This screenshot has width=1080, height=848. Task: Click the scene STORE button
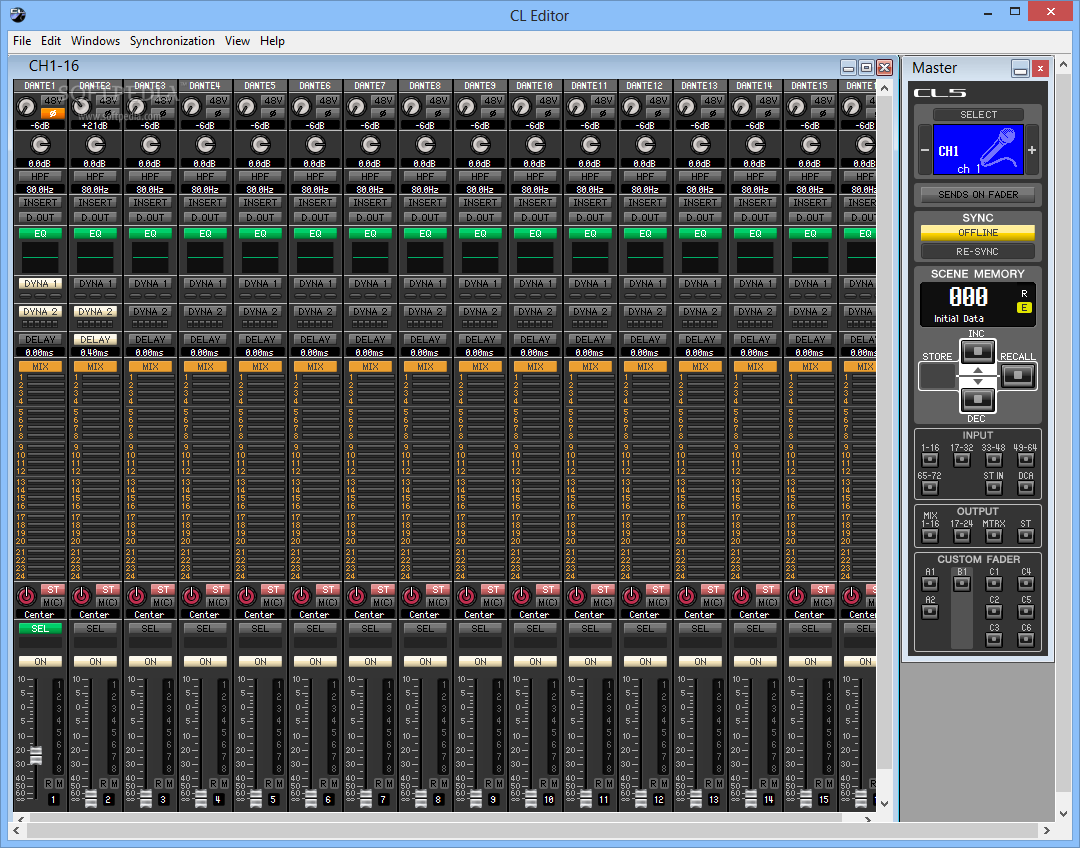937,376
